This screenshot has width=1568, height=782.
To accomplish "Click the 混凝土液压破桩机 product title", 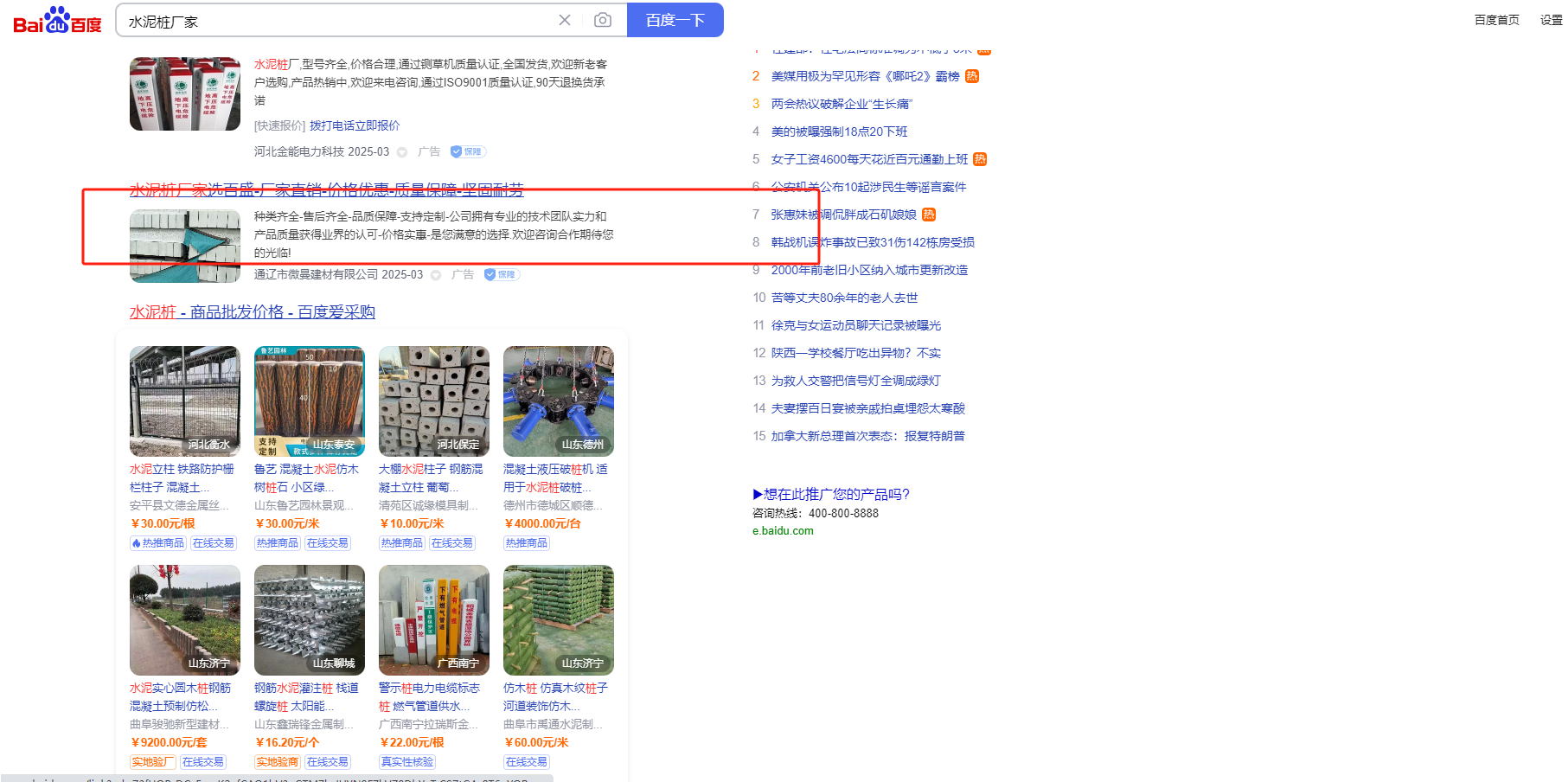I will pos(556,478).
